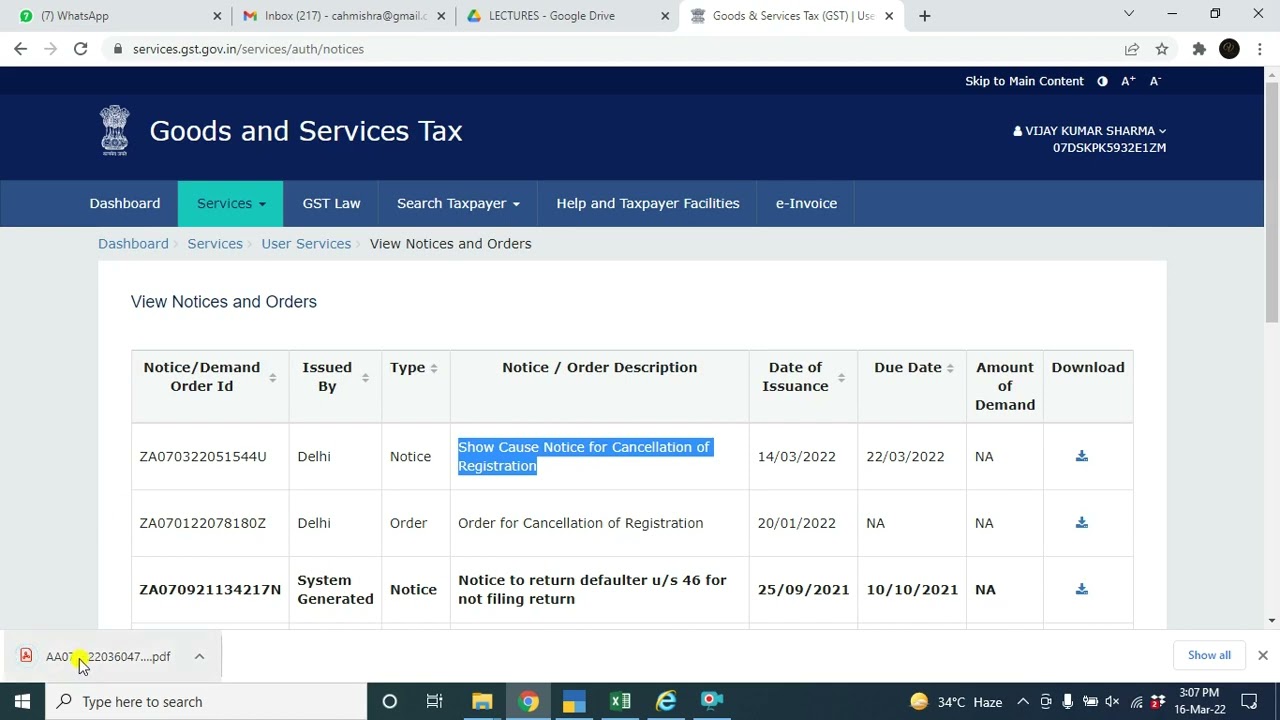Close the downloads bar

tap(1262, 655)
